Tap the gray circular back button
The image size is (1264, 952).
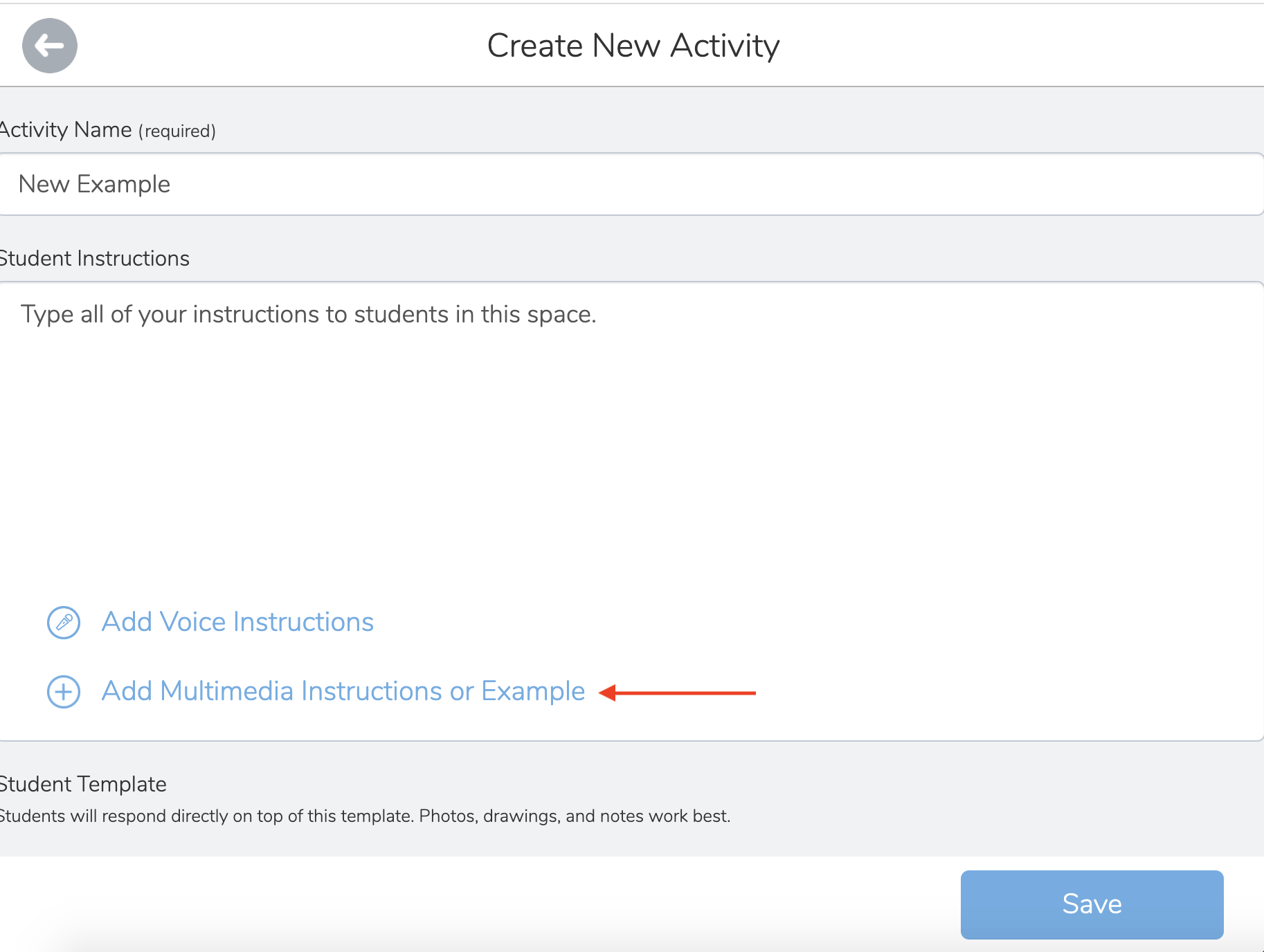click(50, 45)
